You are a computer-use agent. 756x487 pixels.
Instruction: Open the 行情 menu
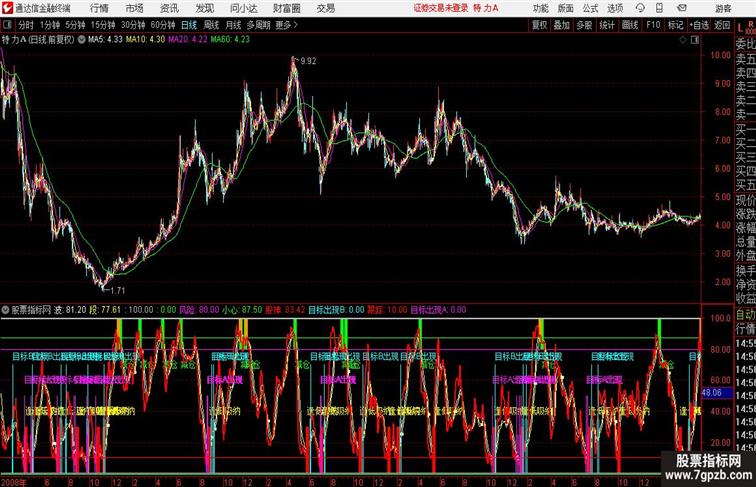[99, 8]
